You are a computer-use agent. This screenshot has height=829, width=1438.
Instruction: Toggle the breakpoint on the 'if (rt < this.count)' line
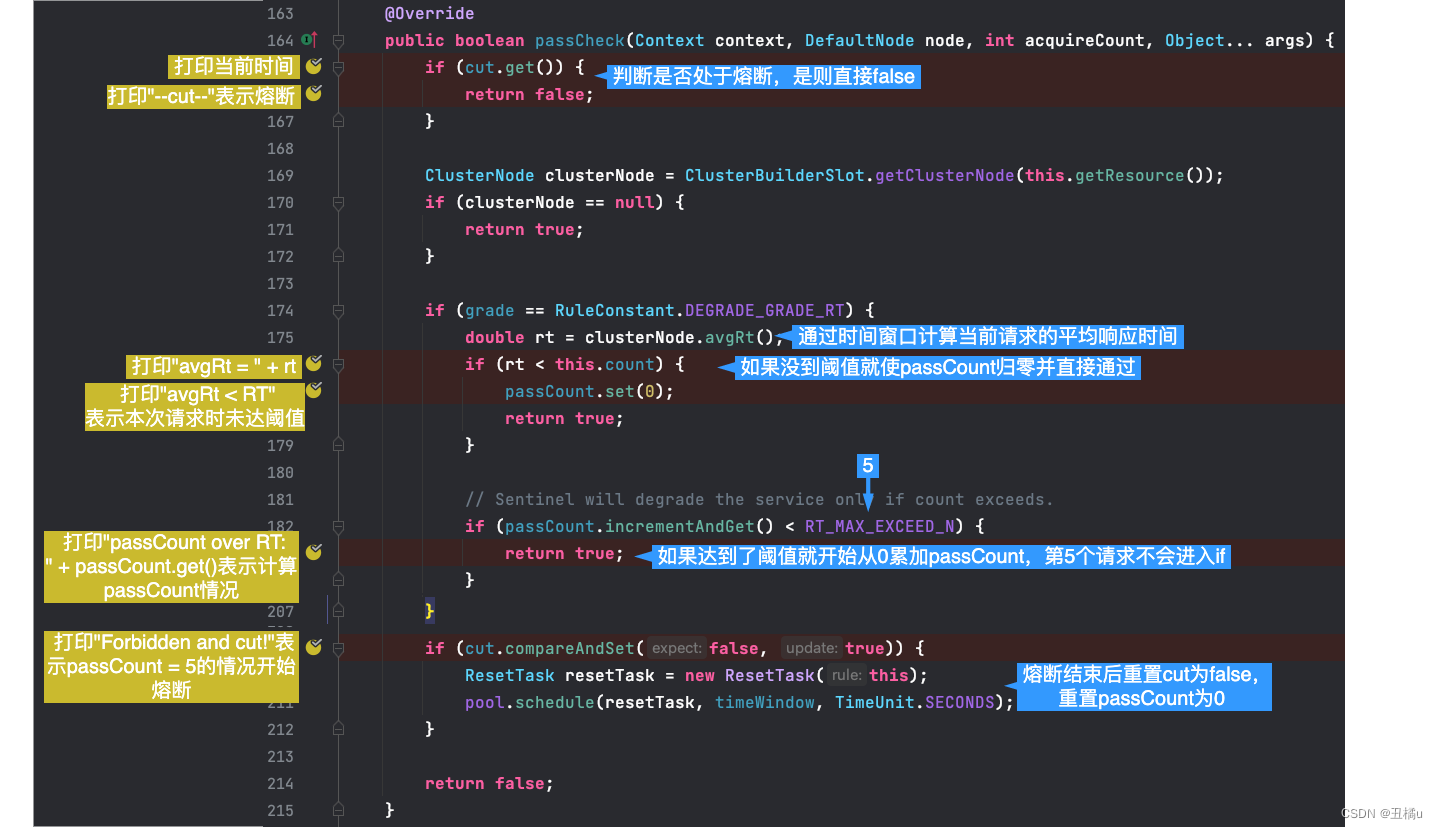(x=314, y=363)
